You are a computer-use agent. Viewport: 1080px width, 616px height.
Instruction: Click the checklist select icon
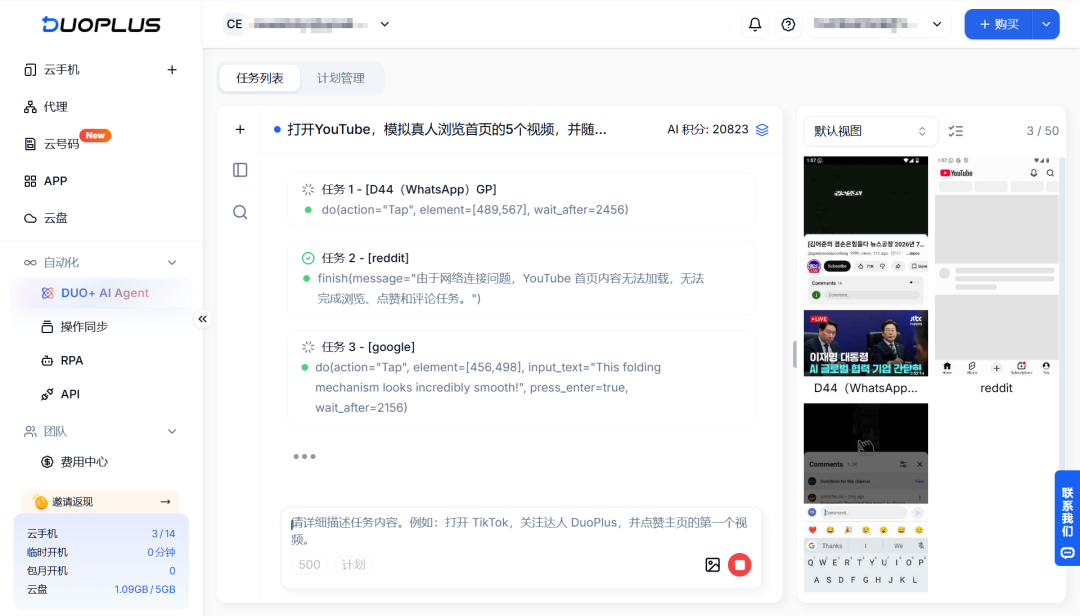coord(955,131)
